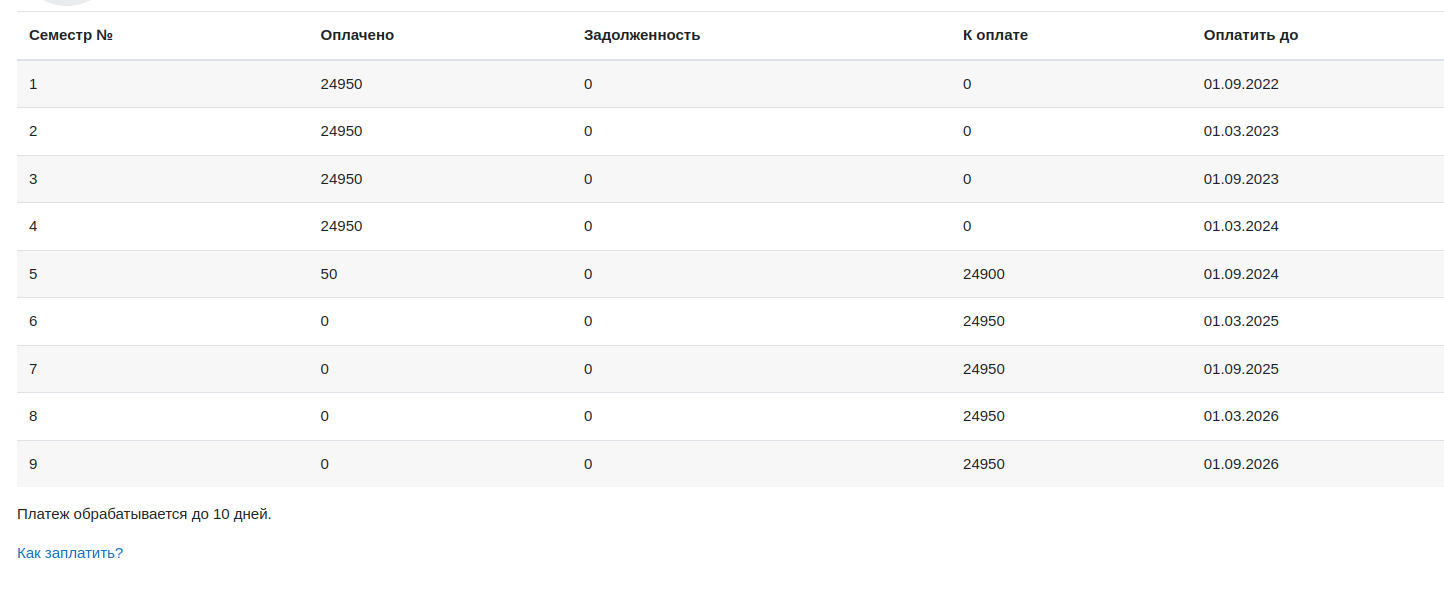Screen dimensions: 1444x598
Task: Click the 'Семестр №' column header
Action: 70,35
